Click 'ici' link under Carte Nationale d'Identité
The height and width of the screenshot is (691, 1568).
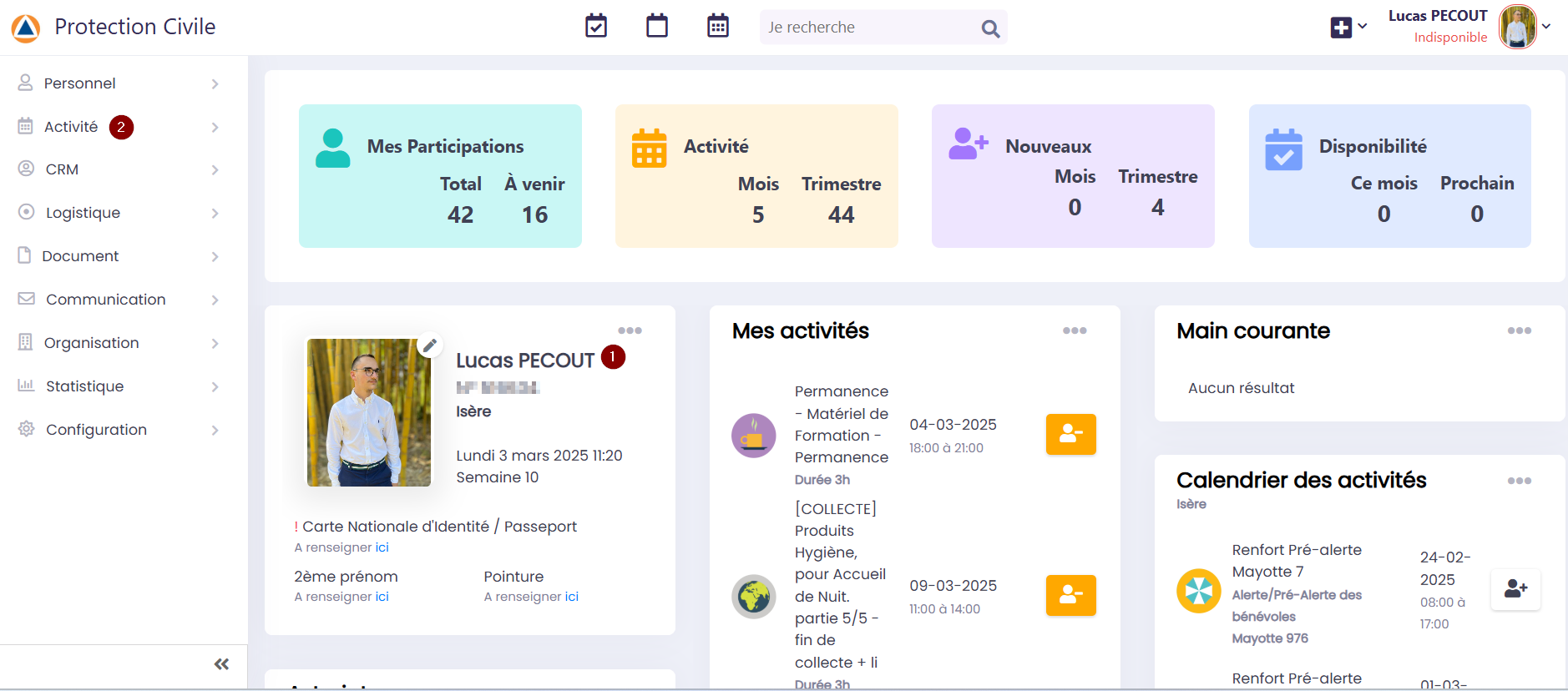pyautogui.click(x=382, y=547)
